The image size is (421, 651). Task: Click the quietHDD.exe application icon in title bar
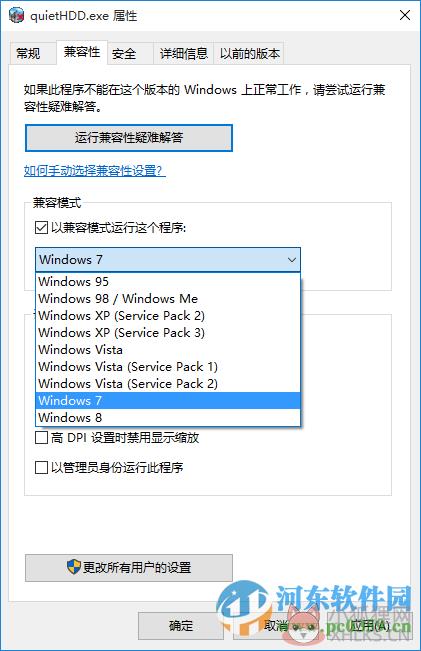(16, 16)
